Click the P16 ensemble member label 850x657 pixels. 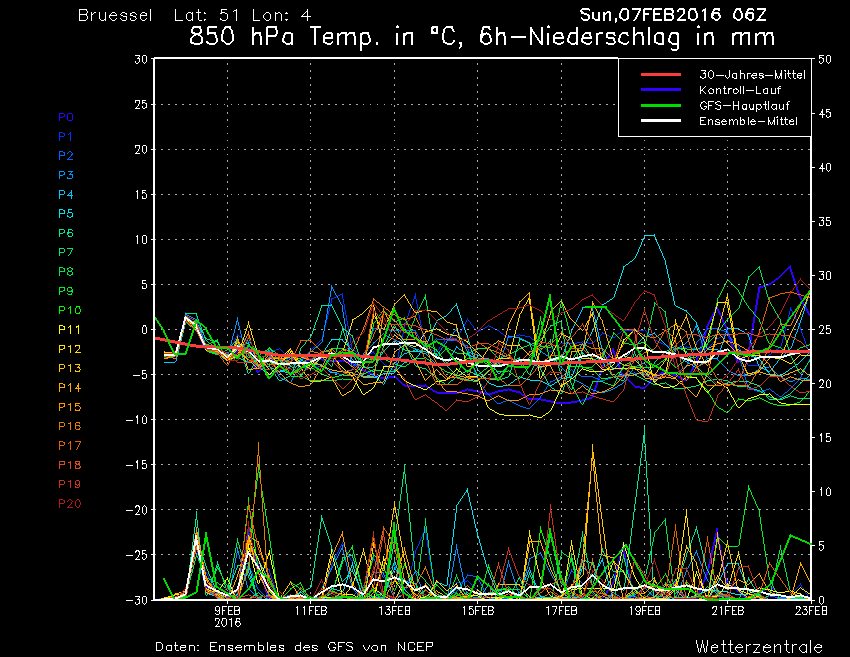pos(70,426)
